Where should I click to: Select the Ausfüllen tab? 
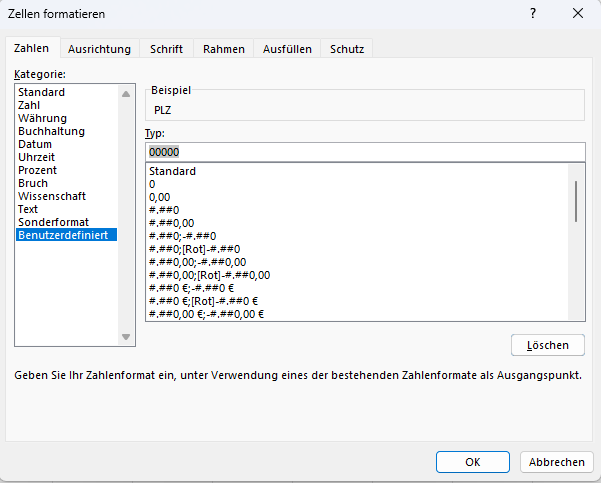click(287, 49)
